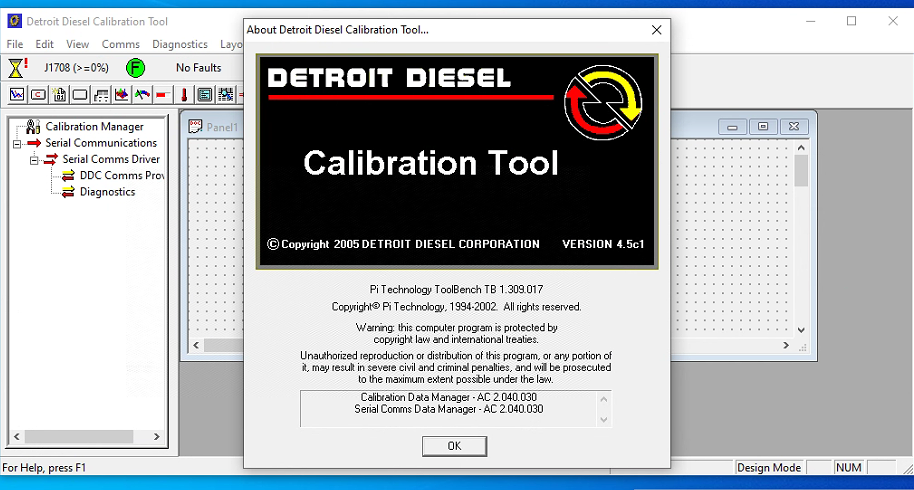
Task: Click 'Serial Comms Data Manager - AC 2.040.030' line
Action: click(448, 409)
